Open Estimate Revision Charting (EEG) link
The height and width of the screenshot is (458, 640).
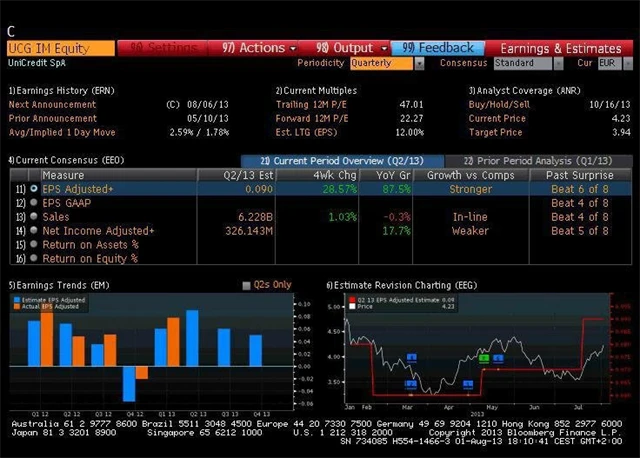pos(402,285)
